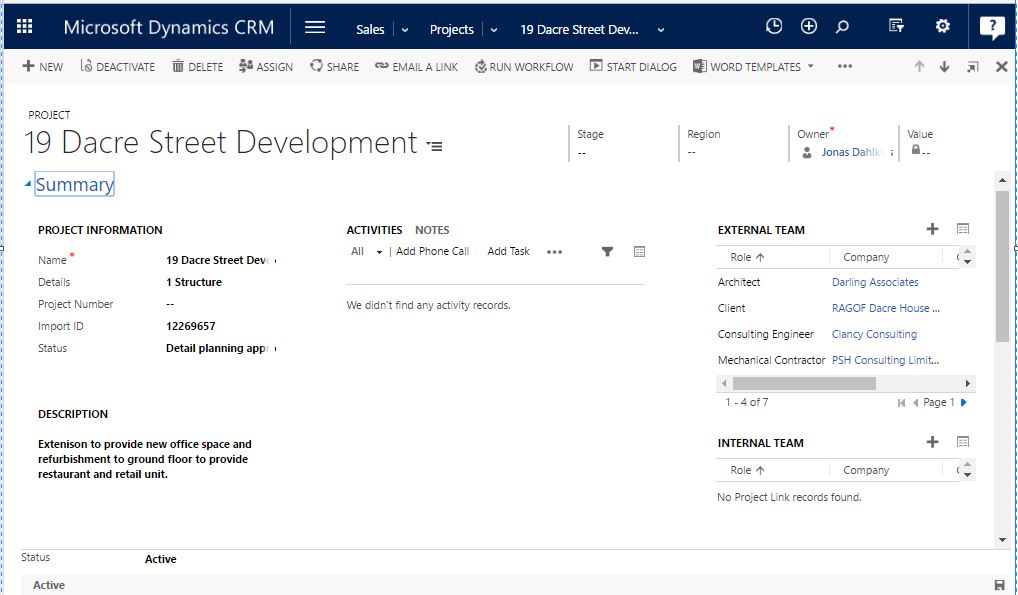Screen dimensions: 1018x595
Task: Open External Team grid view icon
Action: point(963,229)
